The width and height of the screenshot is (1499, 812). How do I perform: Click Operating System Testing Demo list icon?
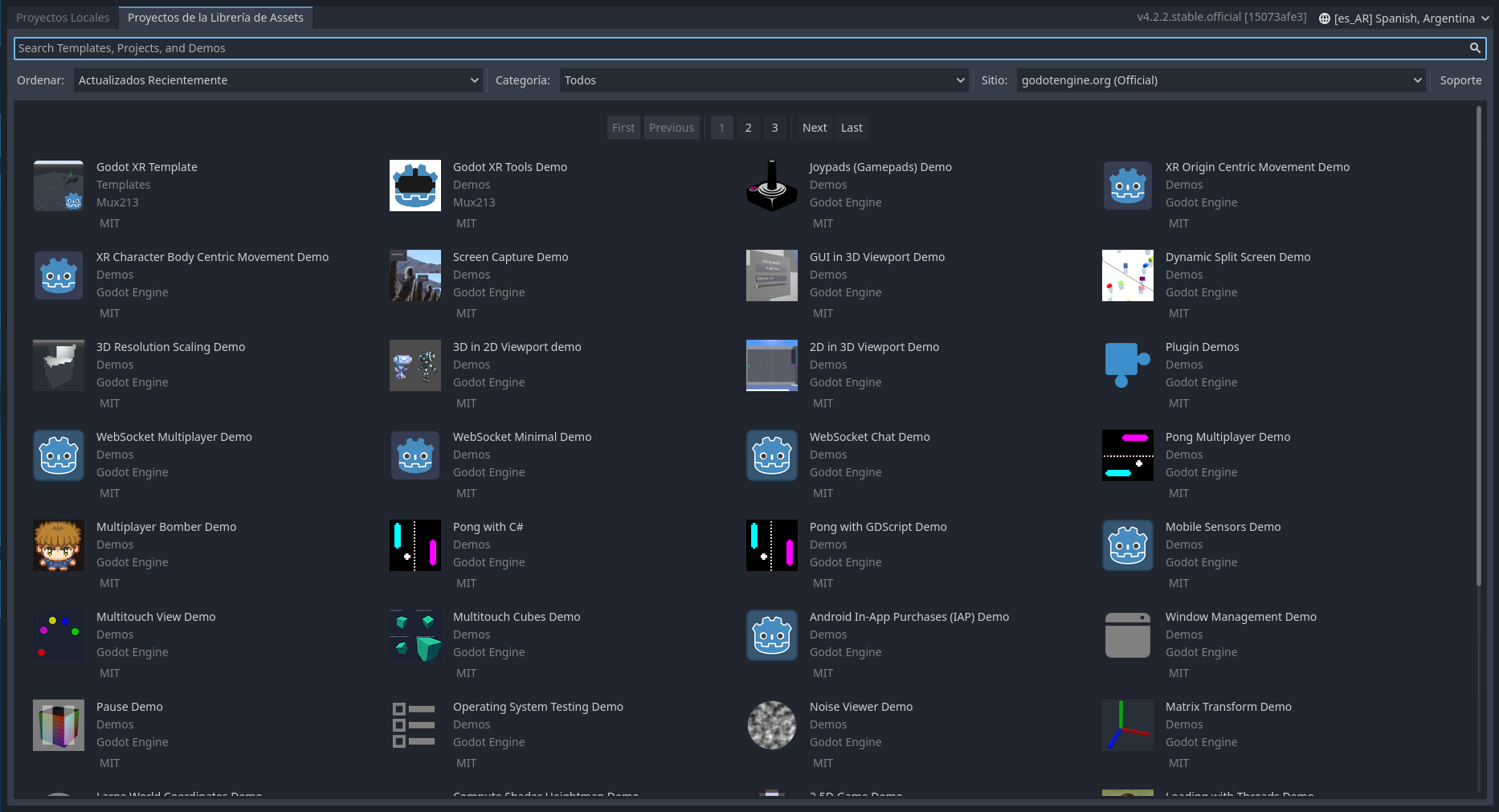(415, 725)
